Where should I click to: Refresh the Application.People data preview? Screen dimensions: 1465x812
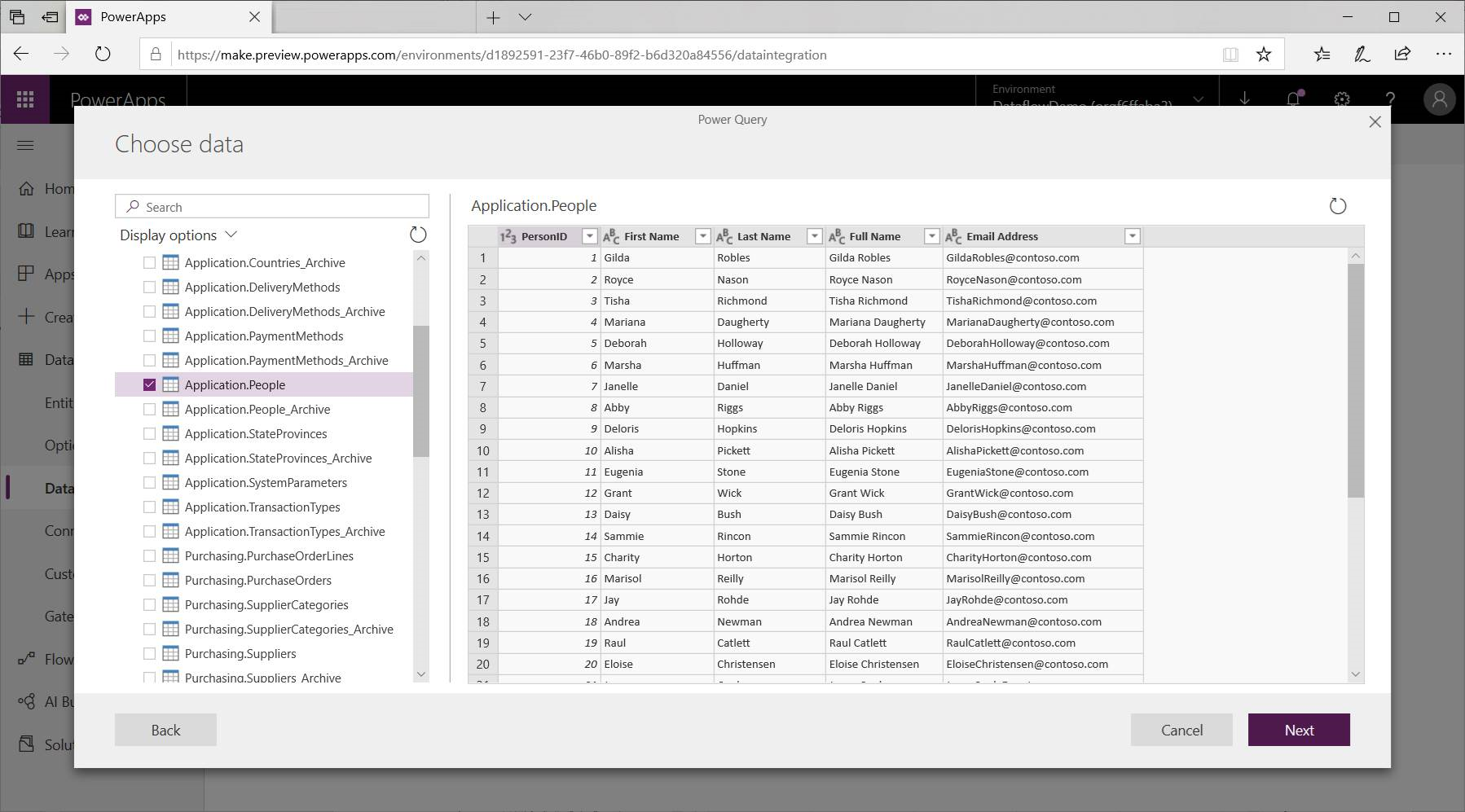point(1338,206)
